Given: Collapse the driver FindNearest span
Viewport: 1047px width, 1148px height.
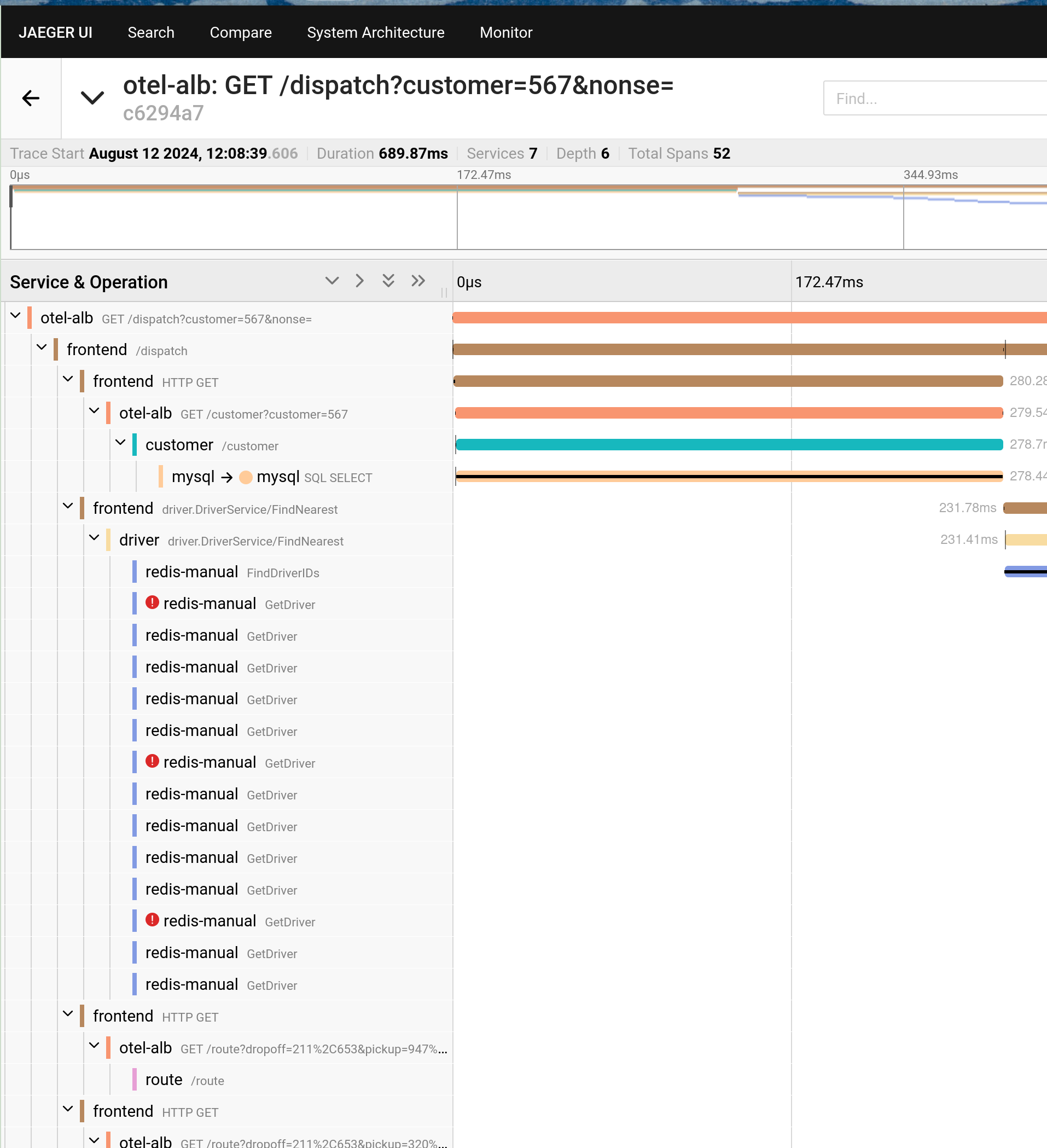Looking at the screenshot, I should (x=94, y=537).
